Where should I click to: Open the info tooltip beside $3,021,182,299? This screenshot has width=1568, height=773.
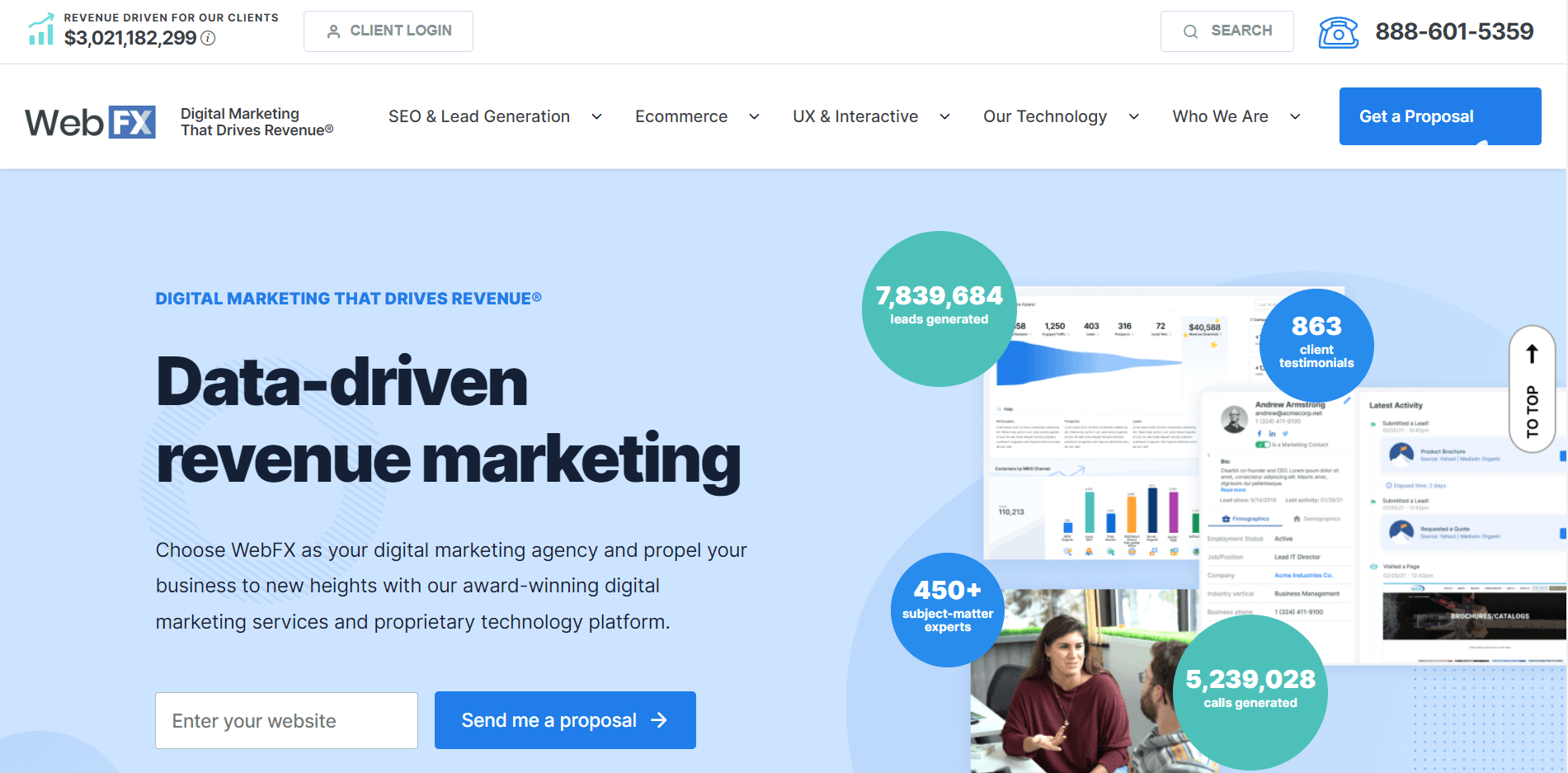point(208,37)
